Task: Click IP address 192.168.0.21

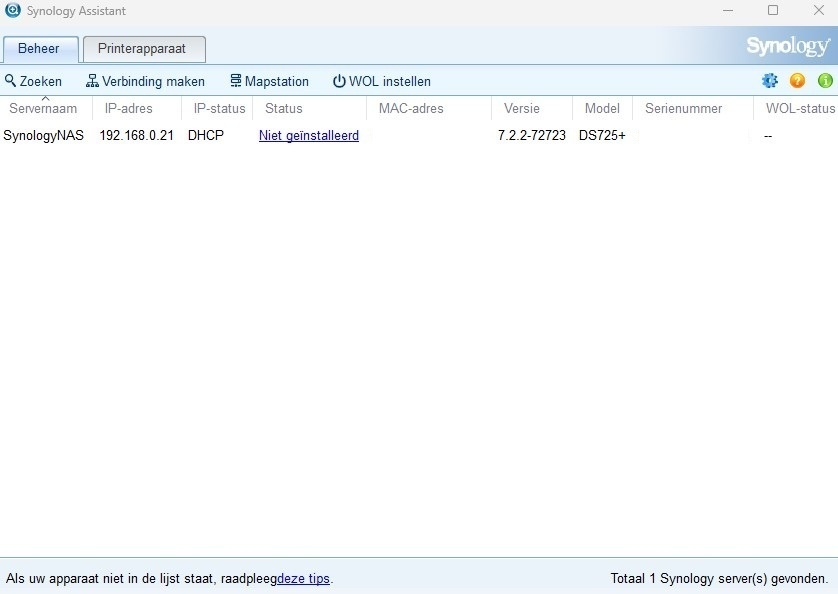Action: (136, 135)
